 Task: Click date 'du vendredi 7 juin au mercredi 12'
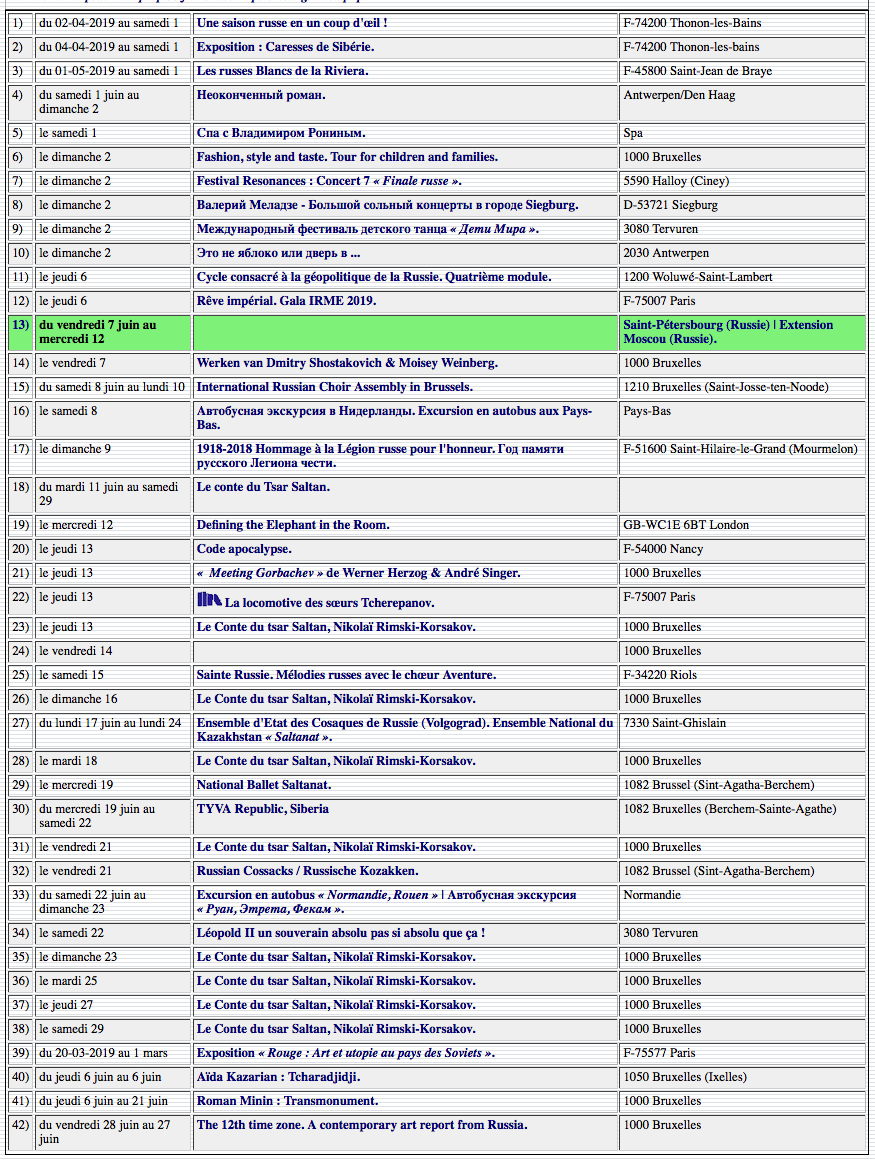[x=98, y=332]
